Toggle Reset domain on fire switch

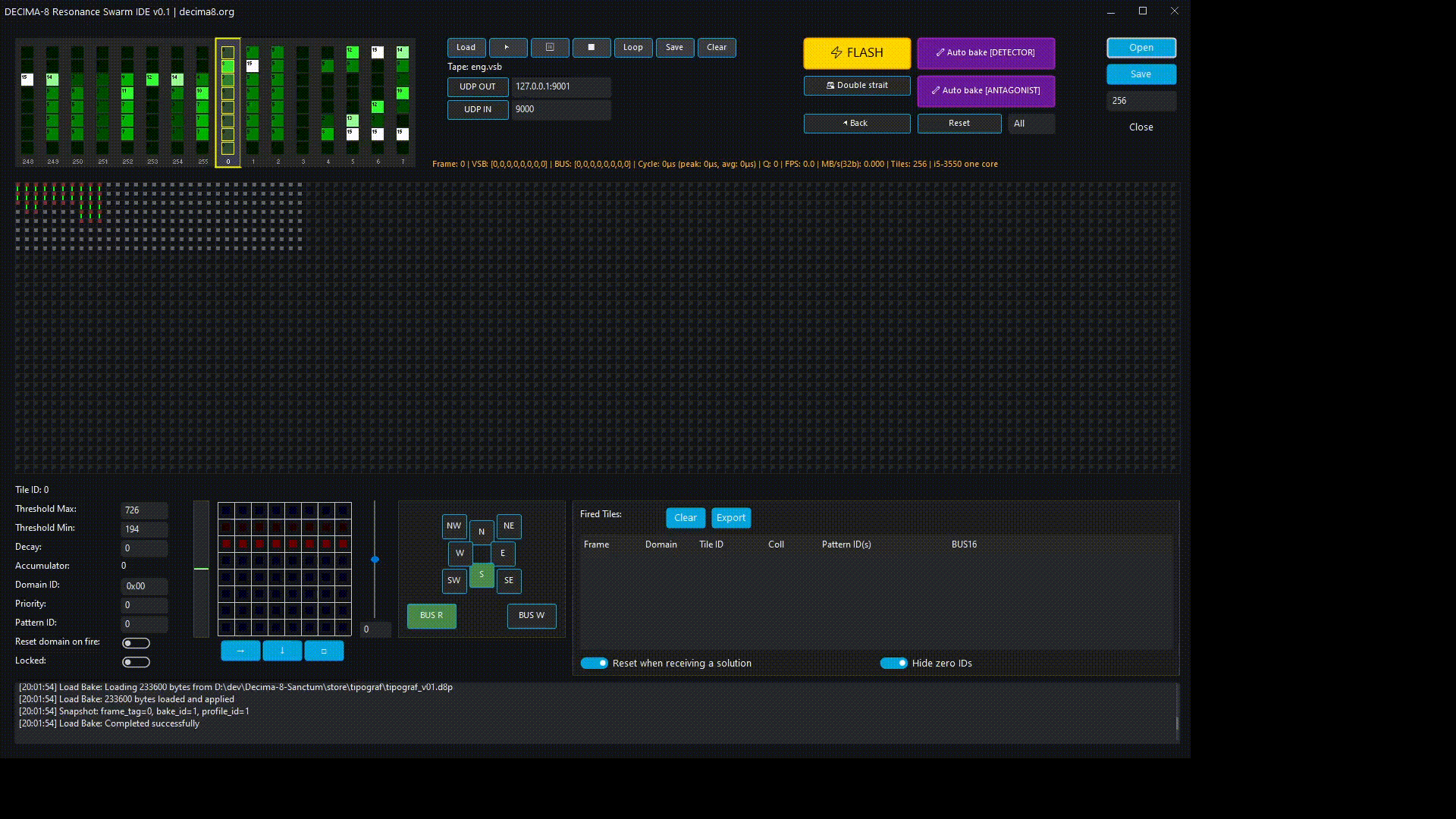pos(136,643)
